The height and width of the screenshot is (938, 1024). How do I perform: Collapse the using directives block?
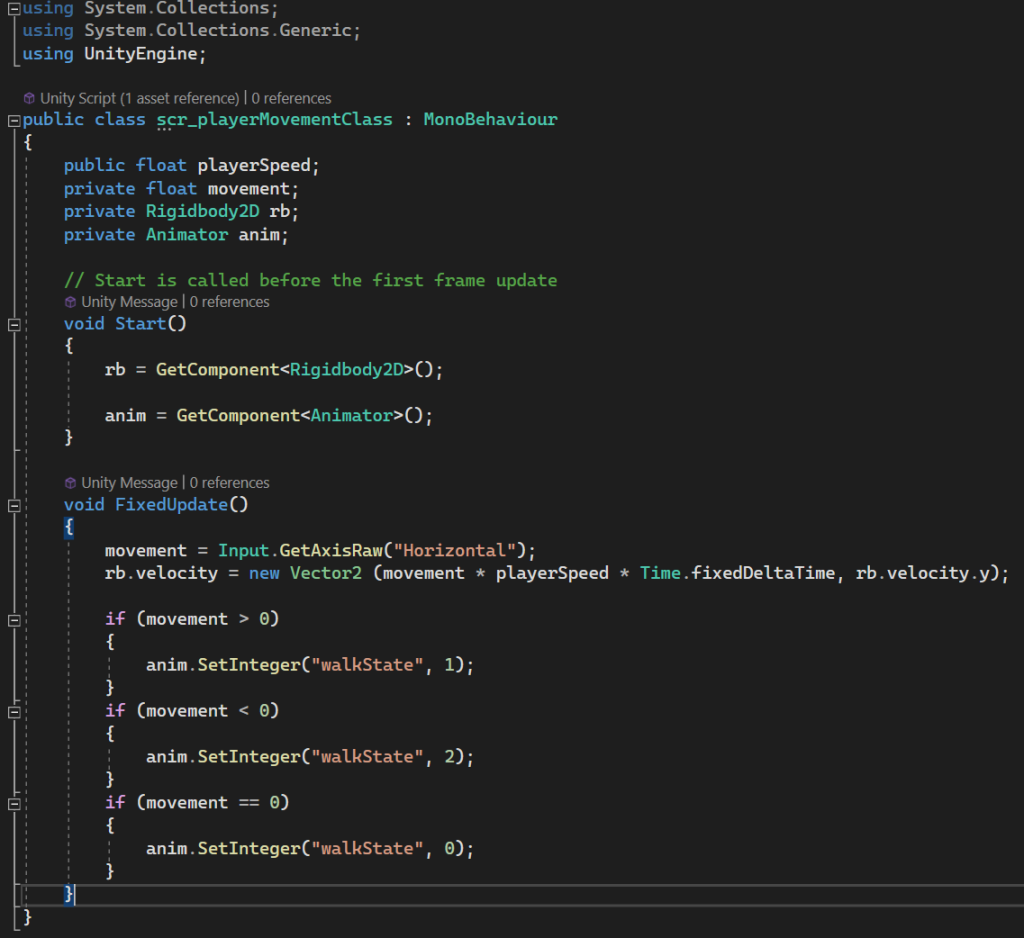(13, 9)
